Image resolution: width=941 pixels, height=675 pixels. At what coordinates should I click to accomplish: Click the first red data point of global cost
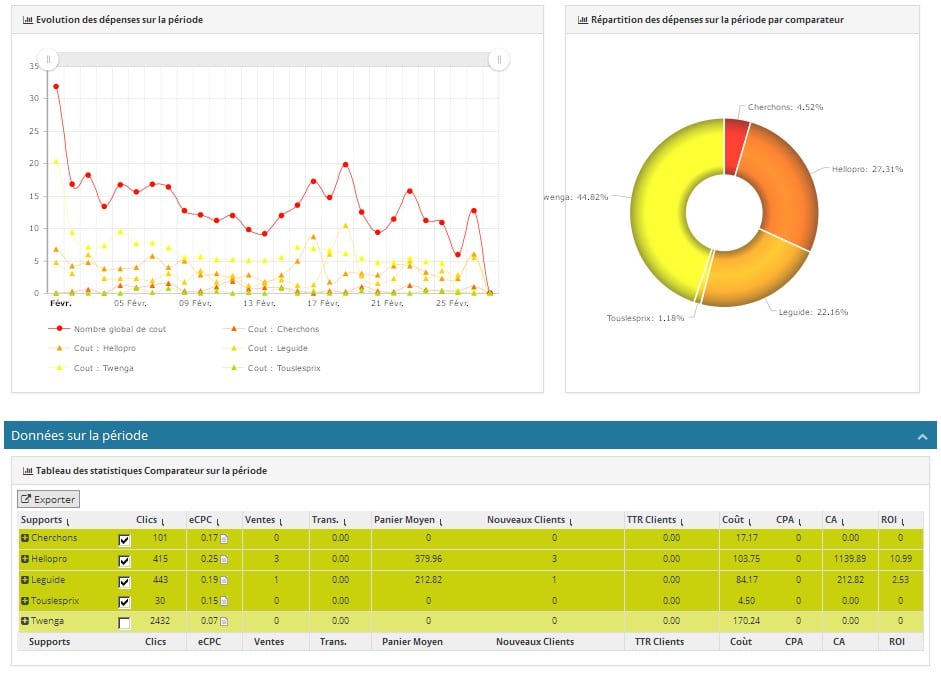click(56, 86)
